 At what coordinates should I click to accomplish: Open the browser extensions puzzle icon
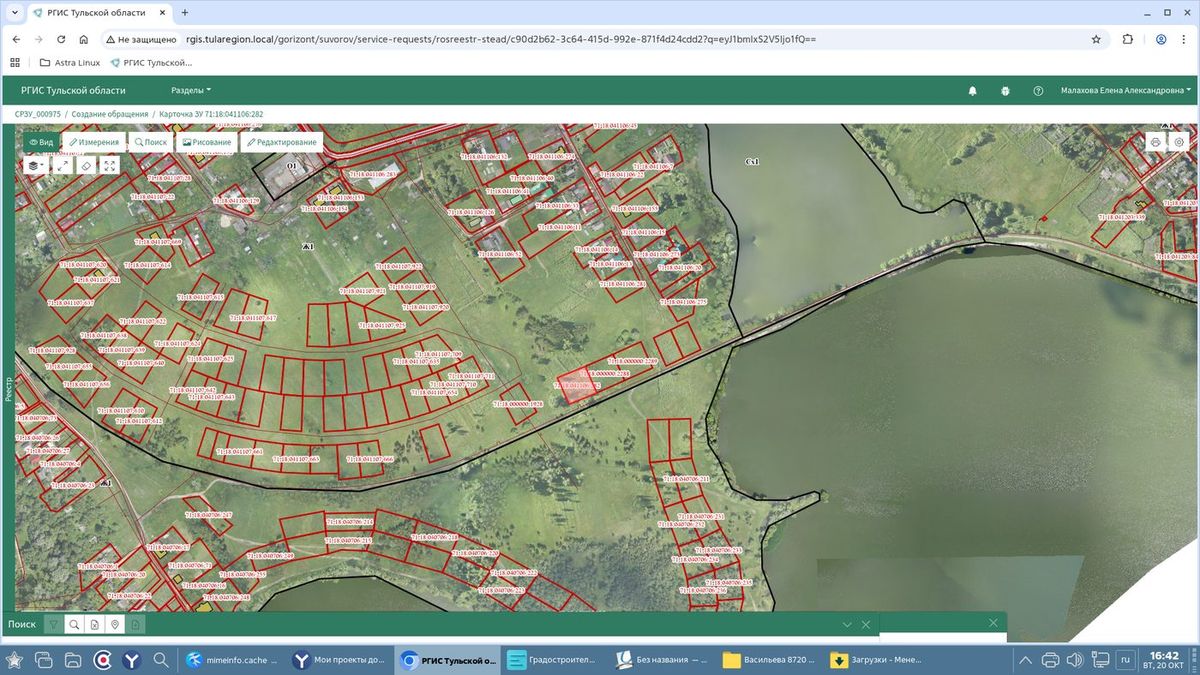click(1128, 39)
